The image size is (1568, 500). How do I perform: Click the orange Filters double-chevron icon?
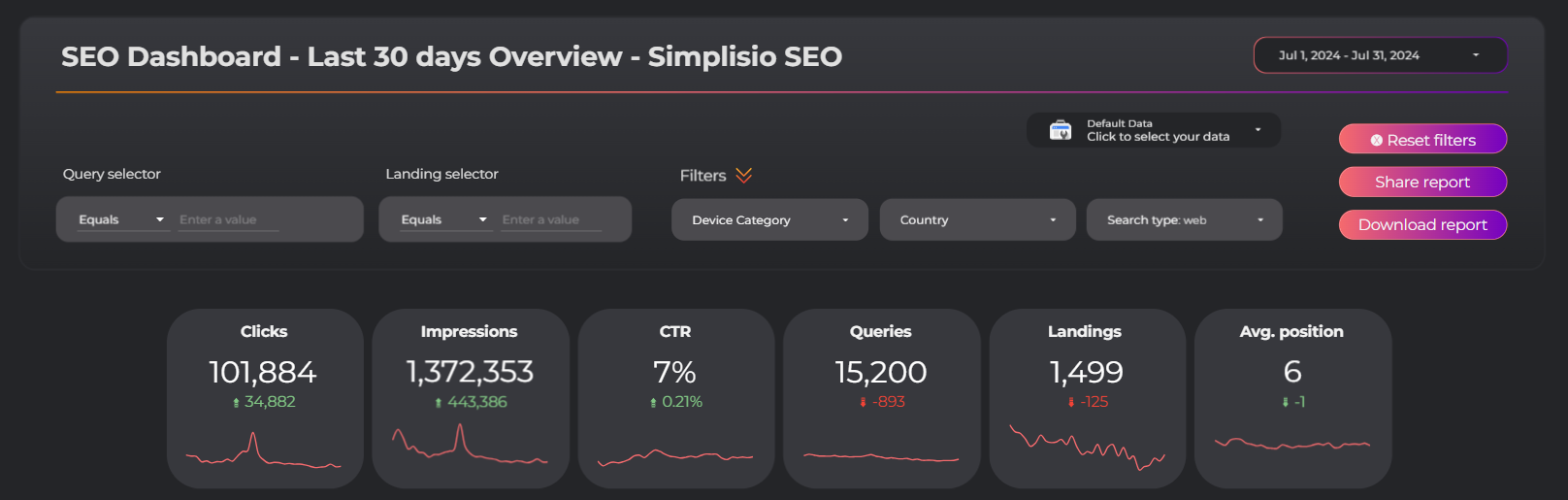(744, 175)
